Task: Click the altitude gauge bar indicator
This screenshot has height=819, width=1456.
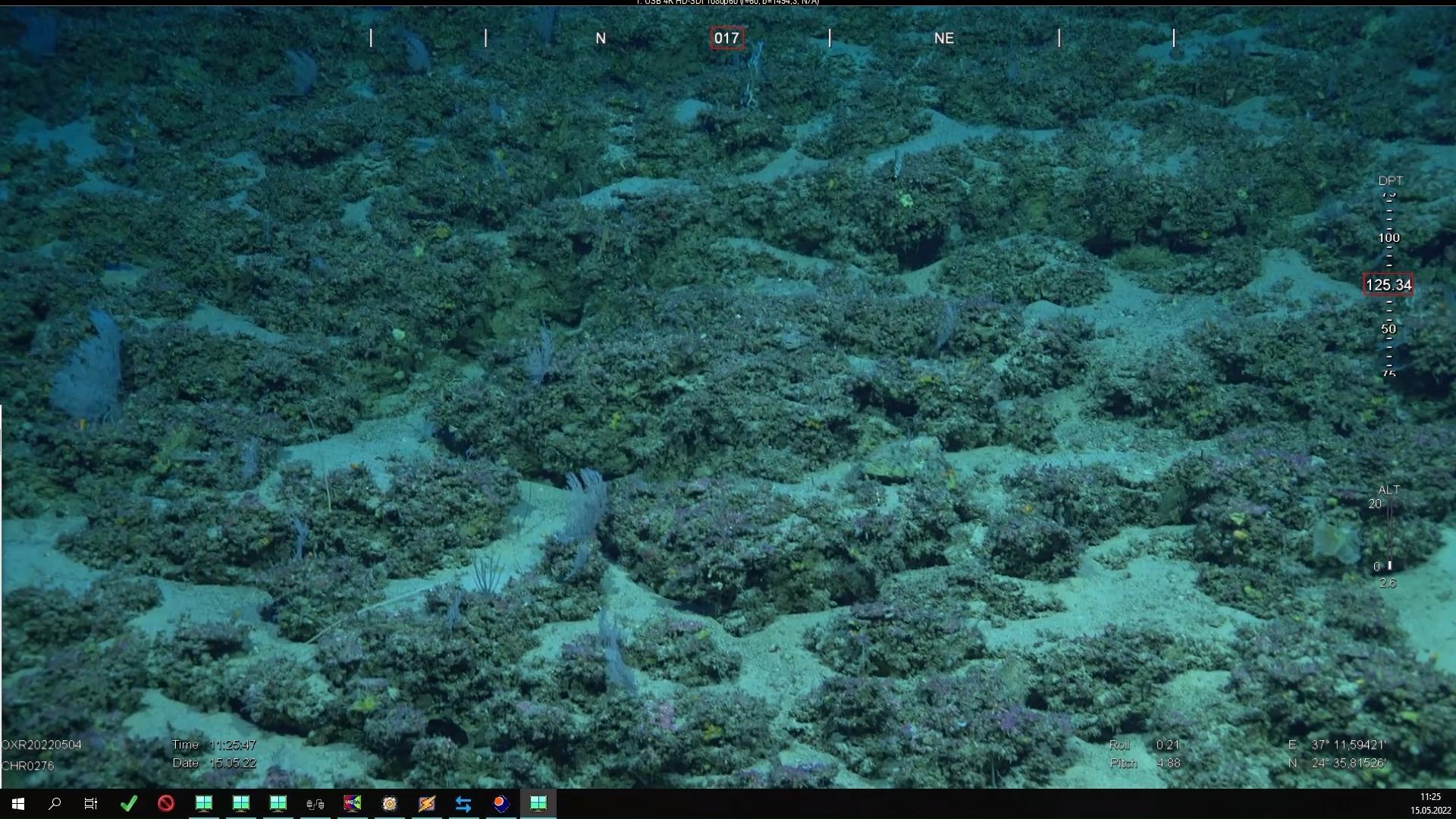Action: click(x=1389, y=535)
